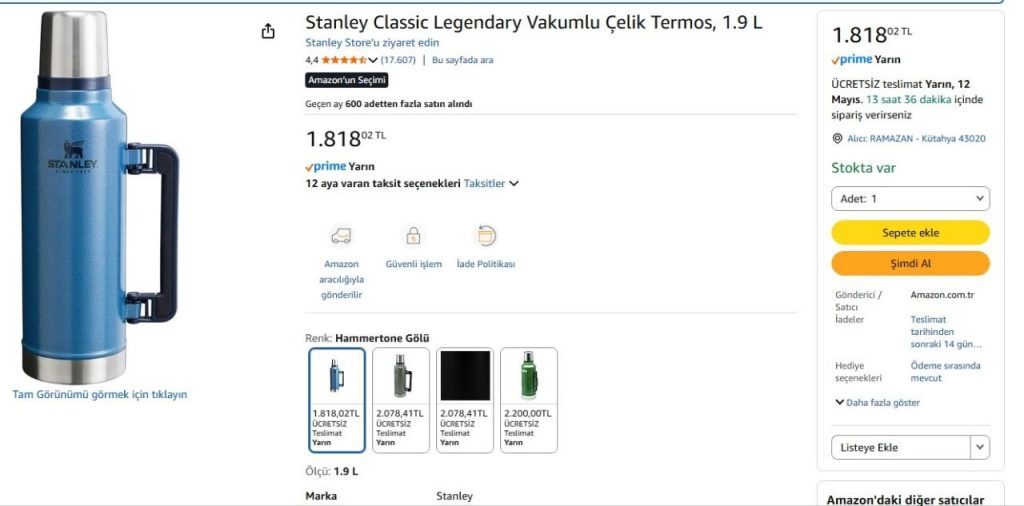Click the Prime logo under main price
The width and height of the screenshot is (1024, 506).
(326, 166)
